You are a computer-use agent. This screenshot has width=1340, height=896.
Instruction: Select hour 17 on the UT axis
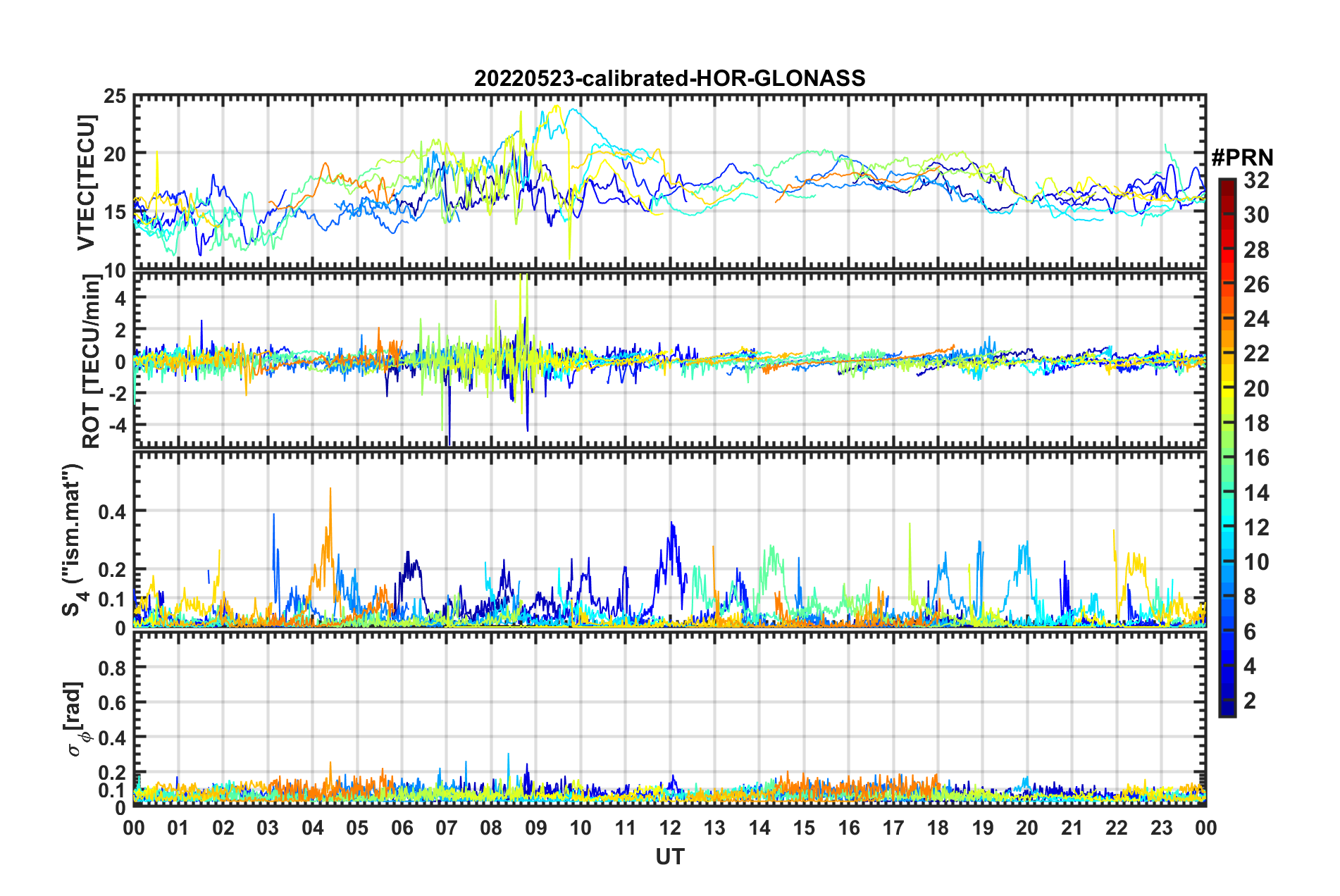(893, 828)
